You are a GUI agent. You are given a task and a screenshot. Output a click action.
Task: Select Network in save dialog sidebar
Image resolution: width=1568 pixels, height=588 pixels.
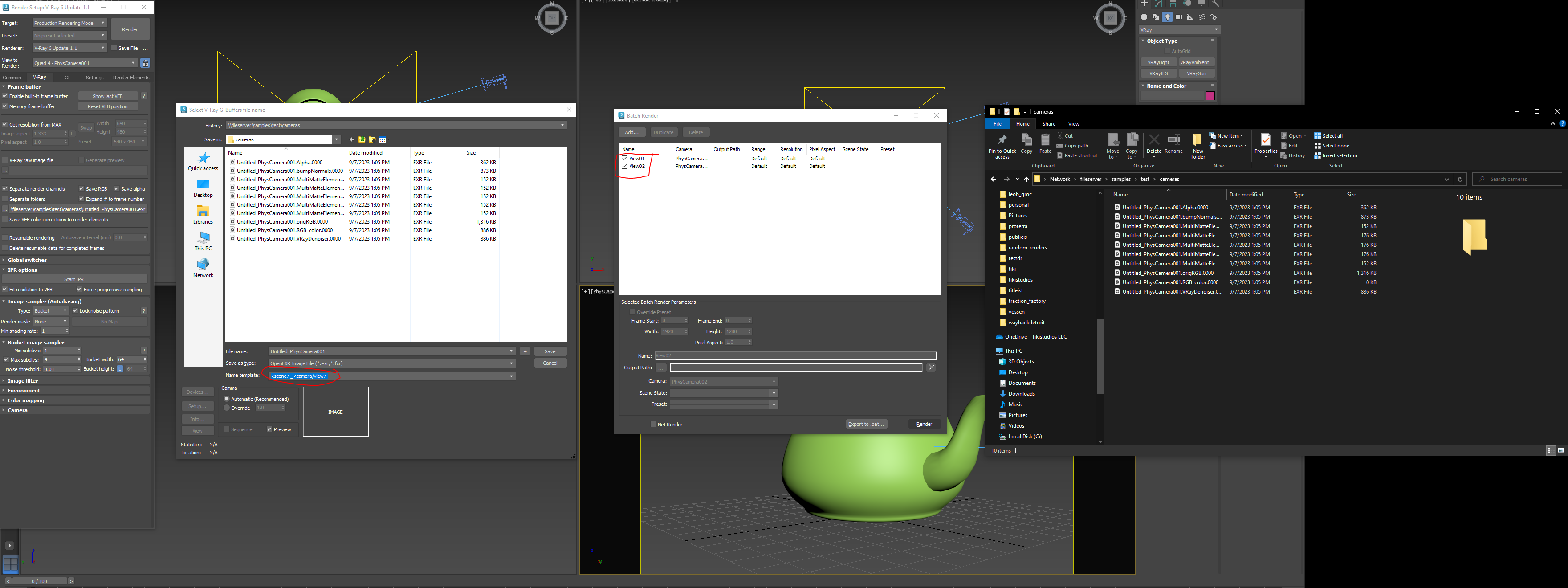[x=203, y=268]
